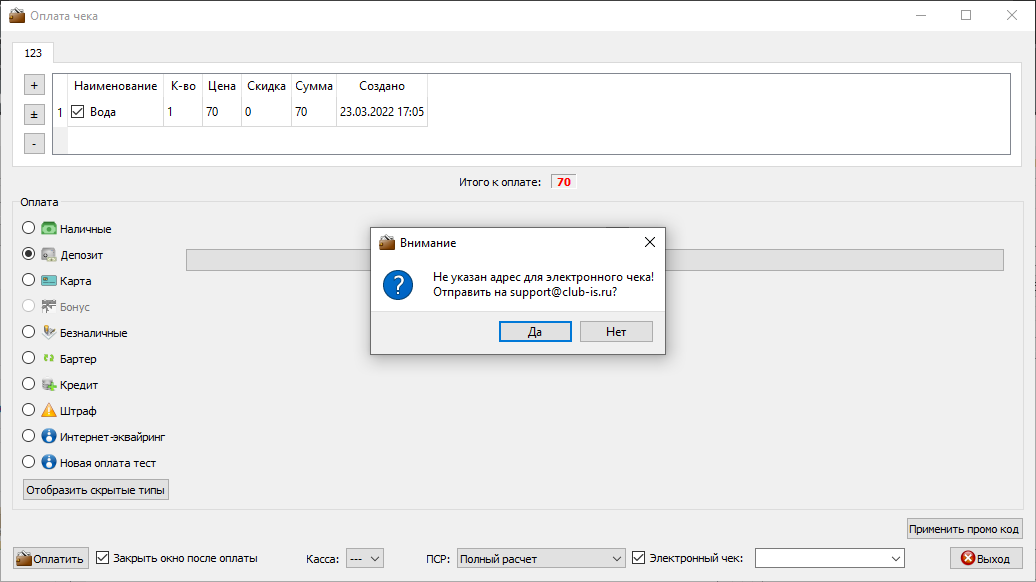Close the Внимание dialog
The width and height of the screenshot is (1036, 582).
pos(649,242)
